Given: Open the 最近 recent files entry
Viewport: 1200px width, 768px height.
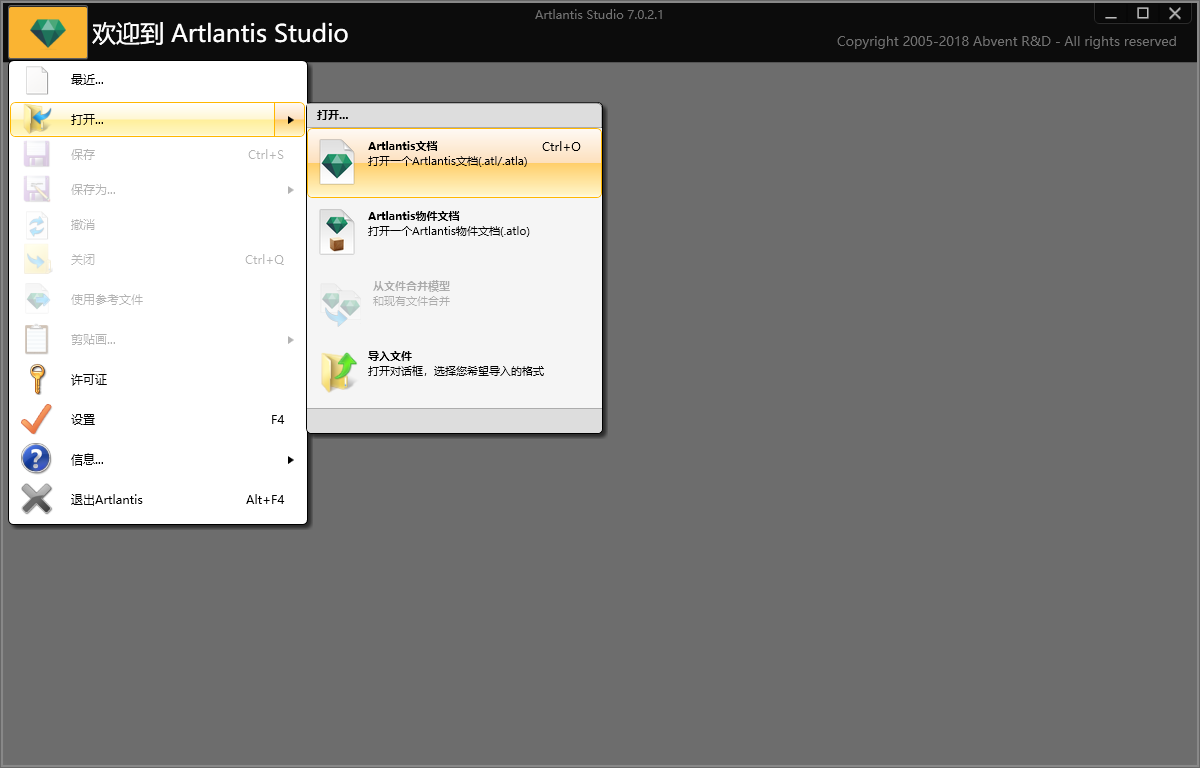Looking at the screenshot, I should click(x=87, y=80).
